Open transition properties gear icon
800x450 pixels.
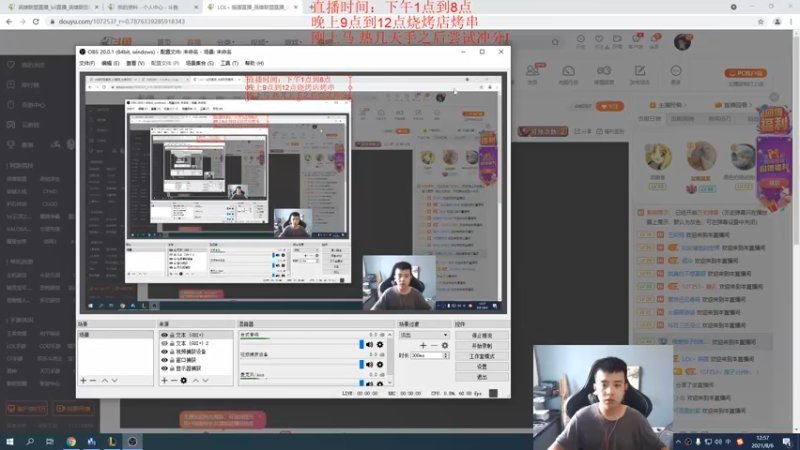(x=444, y=345)
